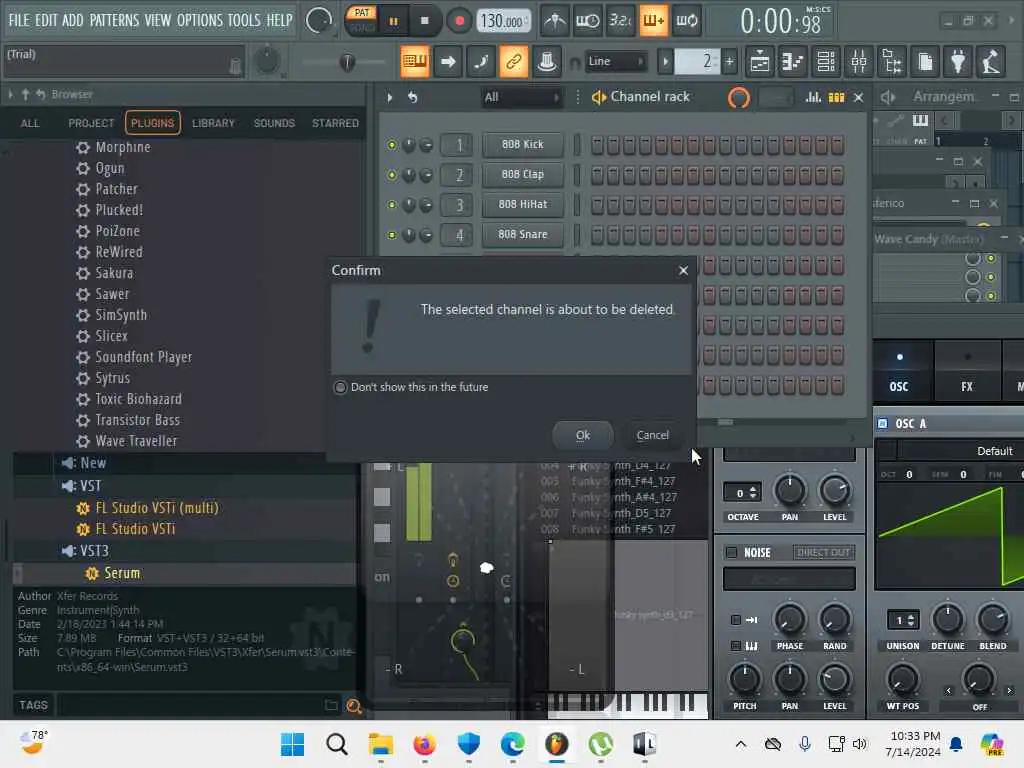The width and height of the screenshot is (1024, 768).
Task: Open Windows Start menu
Action: tap(292, 744)
